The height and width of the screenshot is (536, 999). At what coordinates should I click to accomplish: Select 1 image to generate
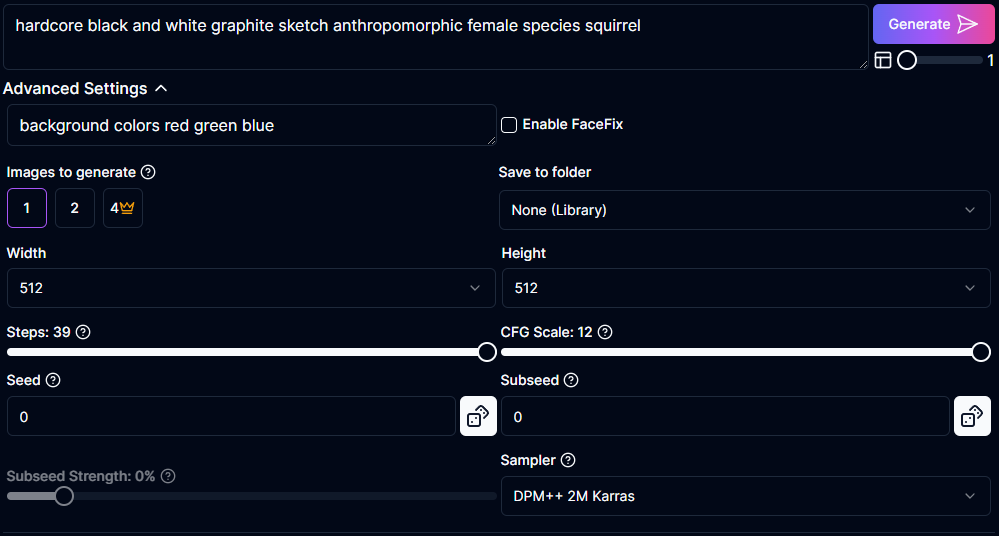tap(27, 208)
